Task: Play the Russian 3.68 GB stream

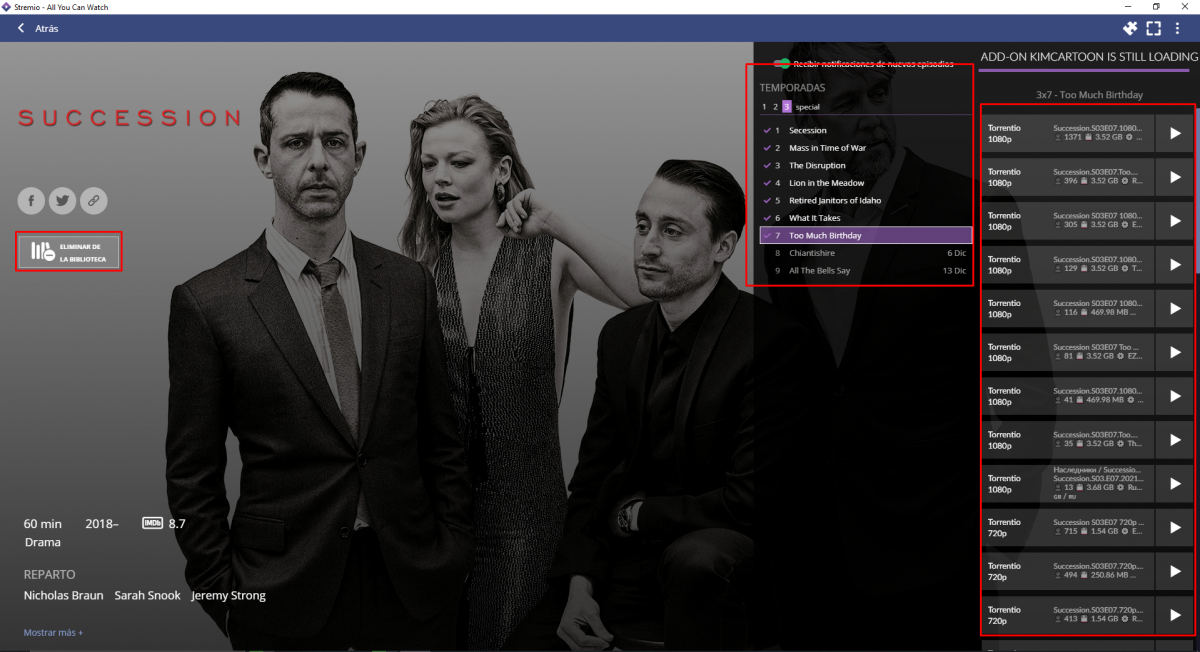Action: [x=1175, y=484]
